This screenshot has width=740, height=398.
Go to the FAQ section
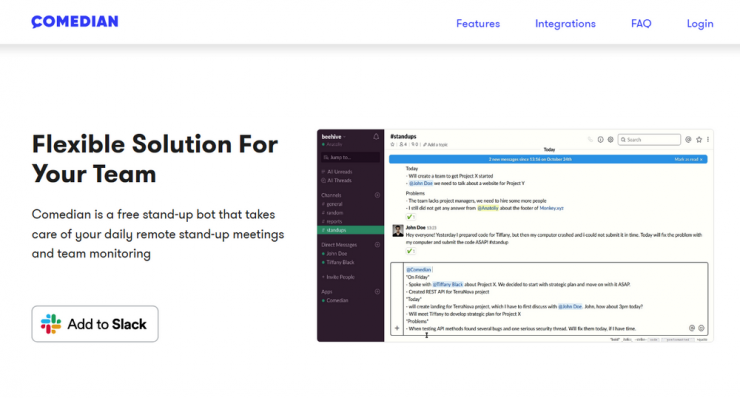[x=641, y=24]
